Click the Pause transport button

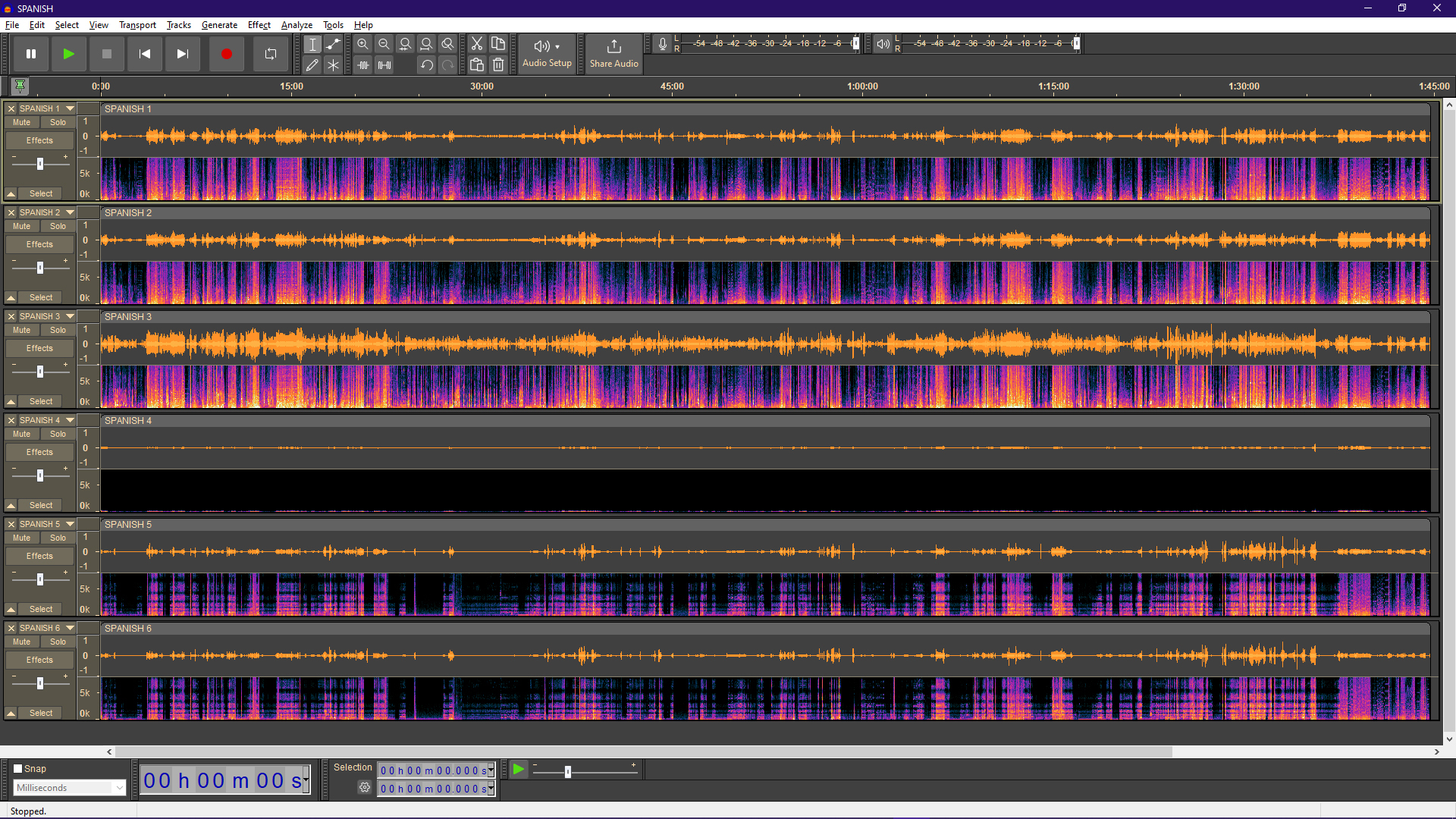tap(31, 54)
